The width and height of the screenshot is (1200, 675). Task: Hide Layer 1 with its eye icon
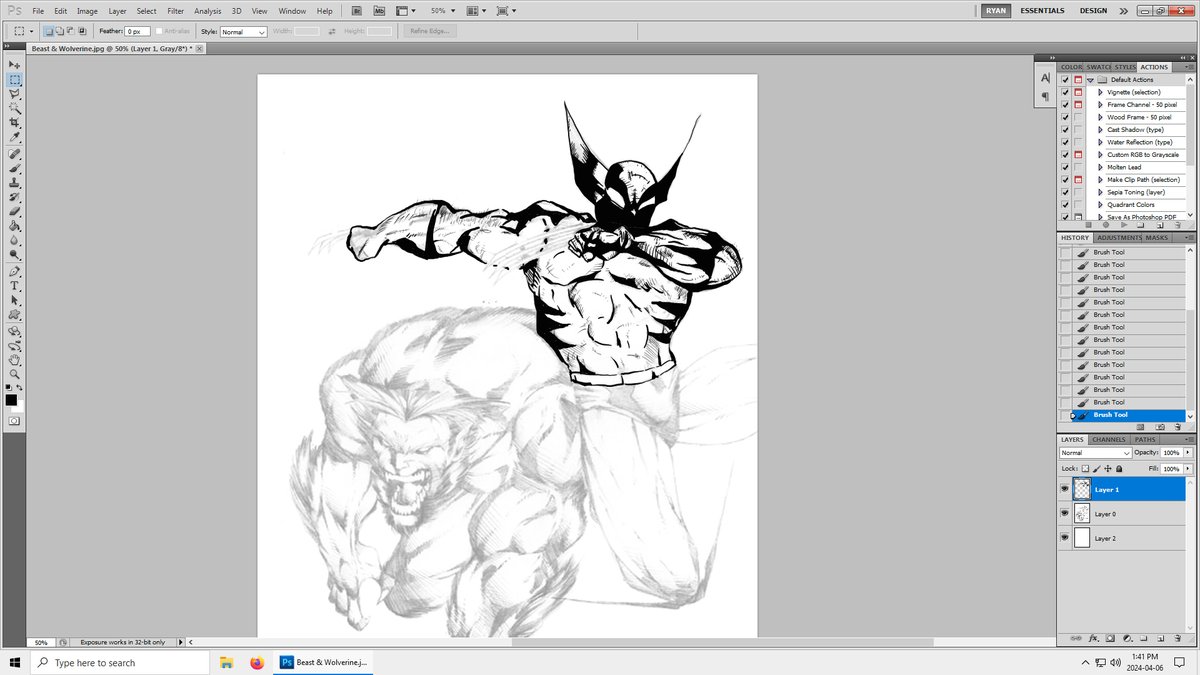click(1064, 489)
